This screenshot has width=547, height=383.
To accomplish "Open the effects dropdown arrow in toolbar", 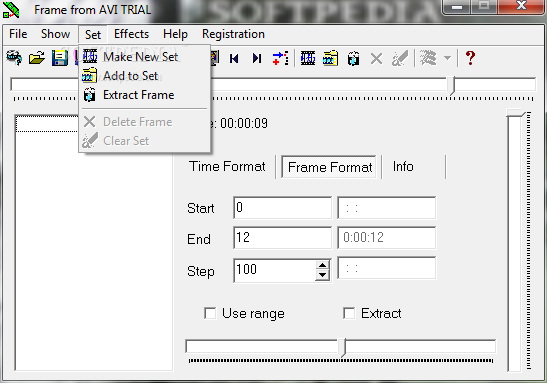I will click(447, 58).
